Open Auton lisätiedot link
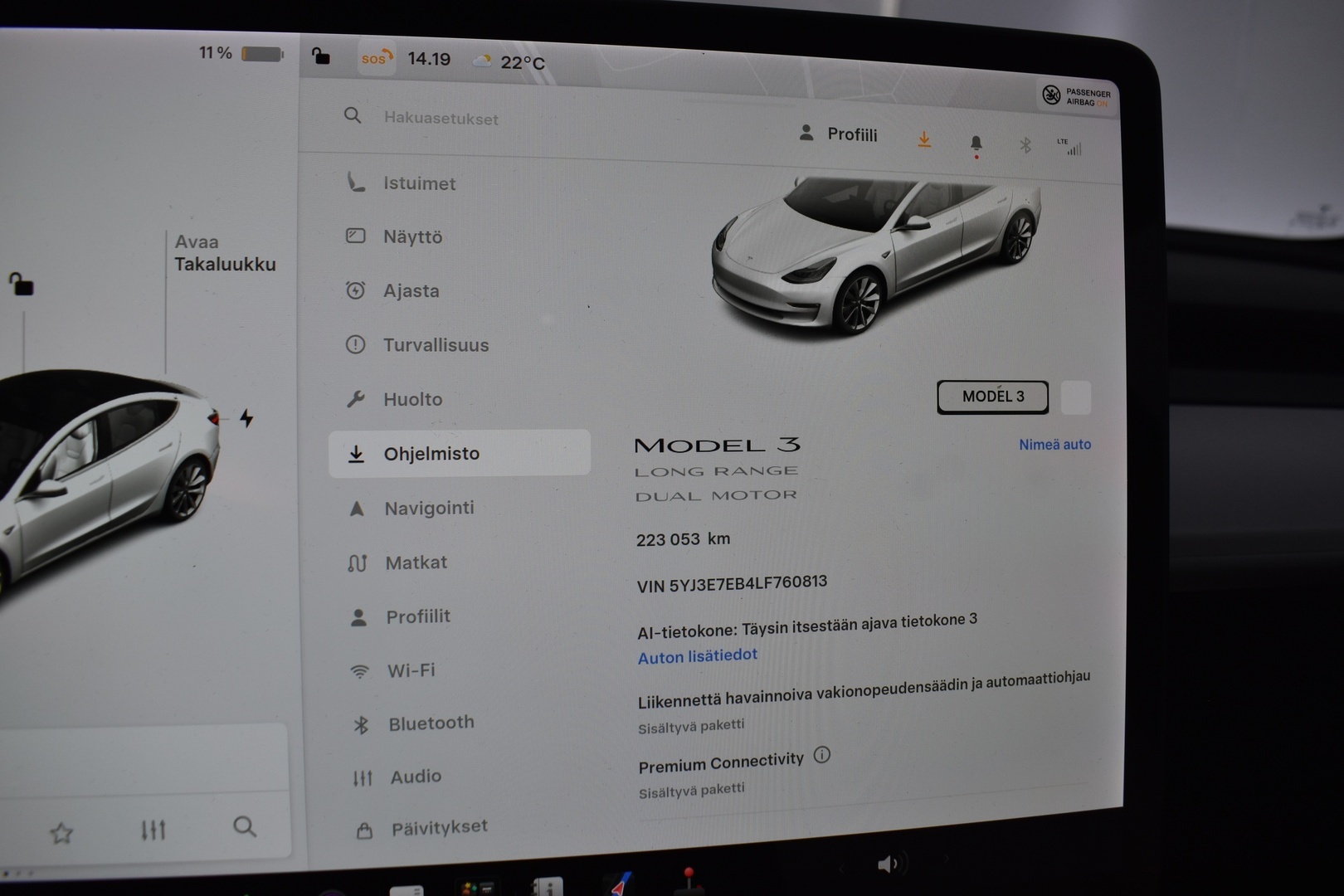Viewport: 1344px width, 896px height. pyautogui.click(x=698, y=655)
